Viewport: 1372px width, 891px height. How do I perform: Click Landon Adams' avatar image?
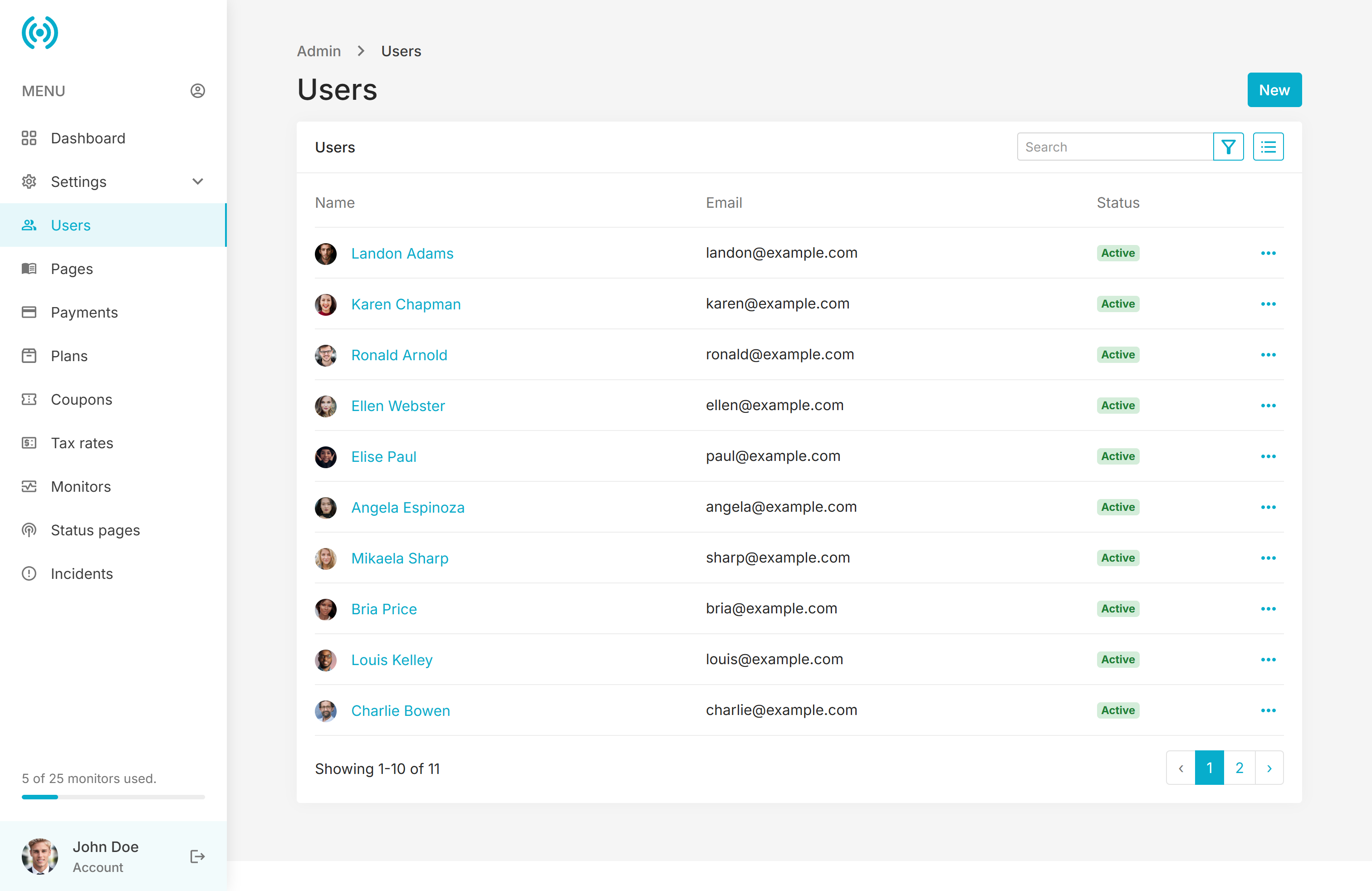(x=326, y=254)
